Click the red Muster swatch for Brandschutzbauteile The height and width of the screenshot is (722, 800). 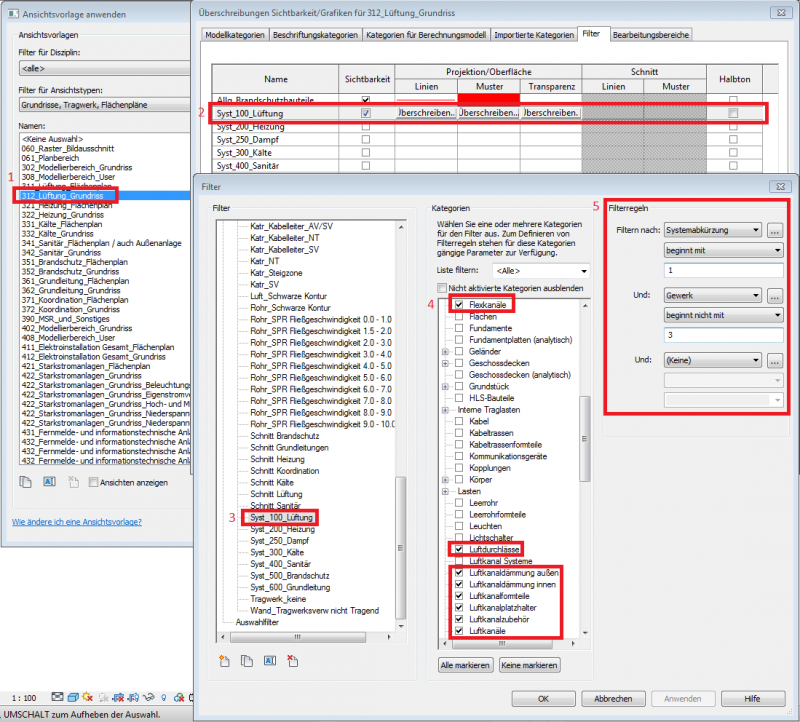click(489, 99)
